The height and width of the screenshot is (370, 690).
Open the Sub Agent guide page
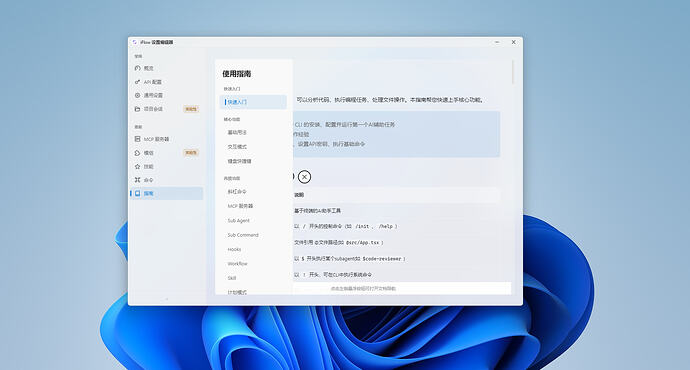coord(239,220)
